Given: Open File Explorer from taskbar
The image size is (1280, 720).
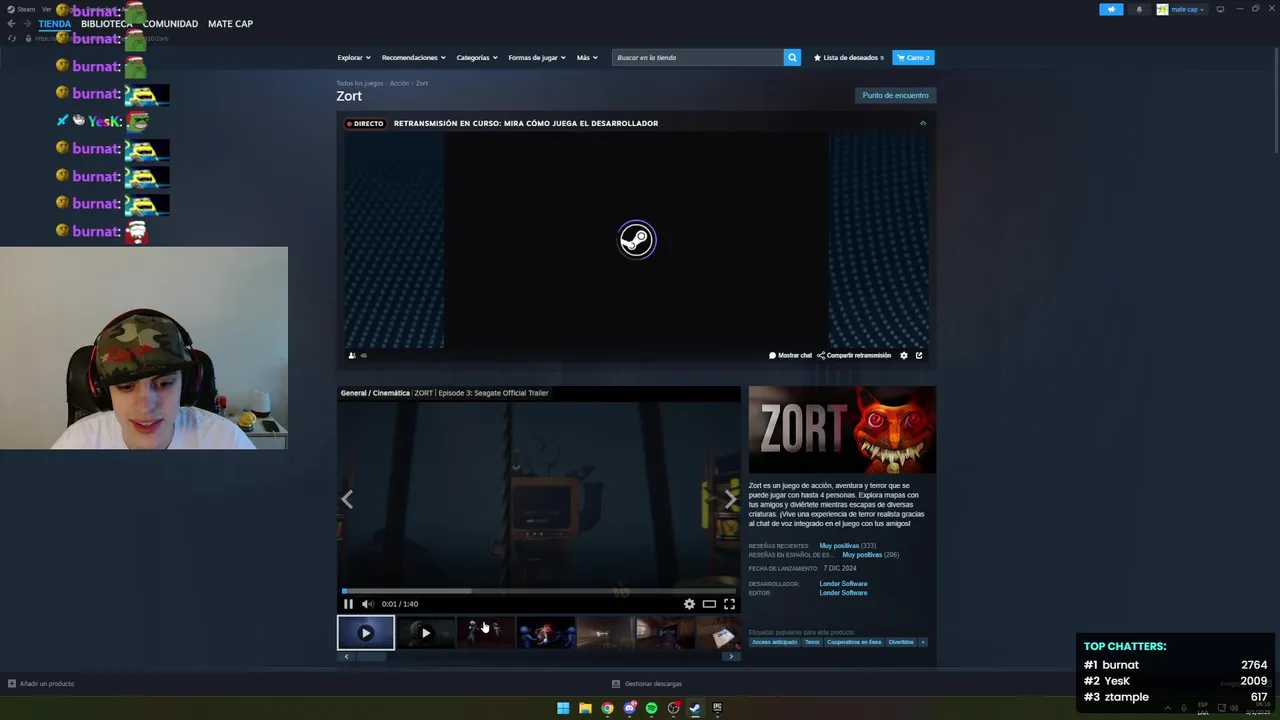Looking at the screenshot, I should (x=585, y=708).
